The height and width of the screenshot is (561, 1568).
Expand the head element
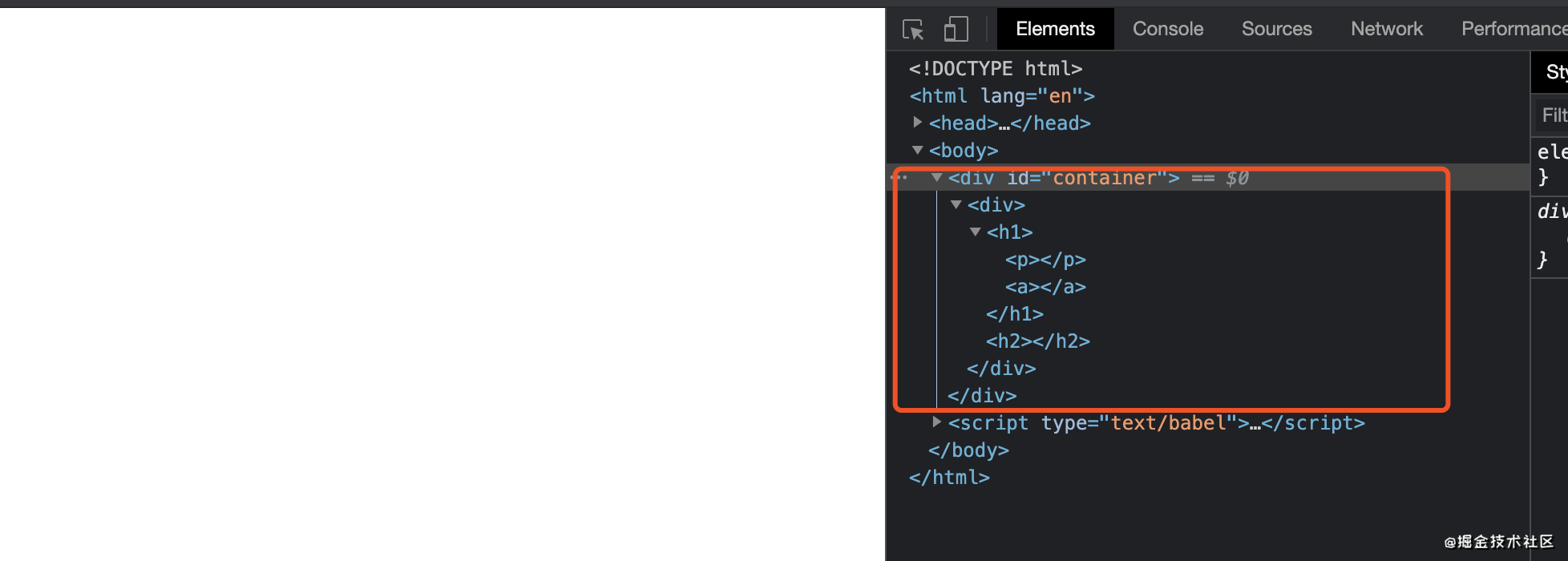pyautogui.click(x=918, y=123)
